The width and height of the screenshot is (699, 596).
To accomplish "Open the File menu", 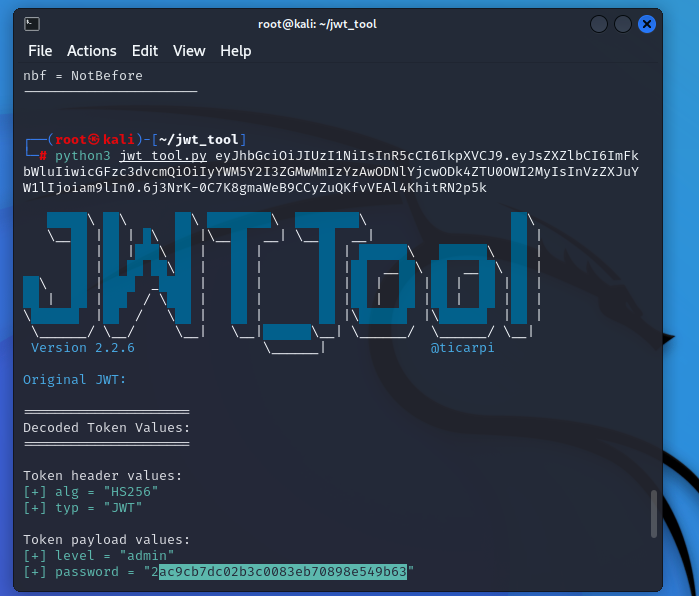I will point(40,51).
